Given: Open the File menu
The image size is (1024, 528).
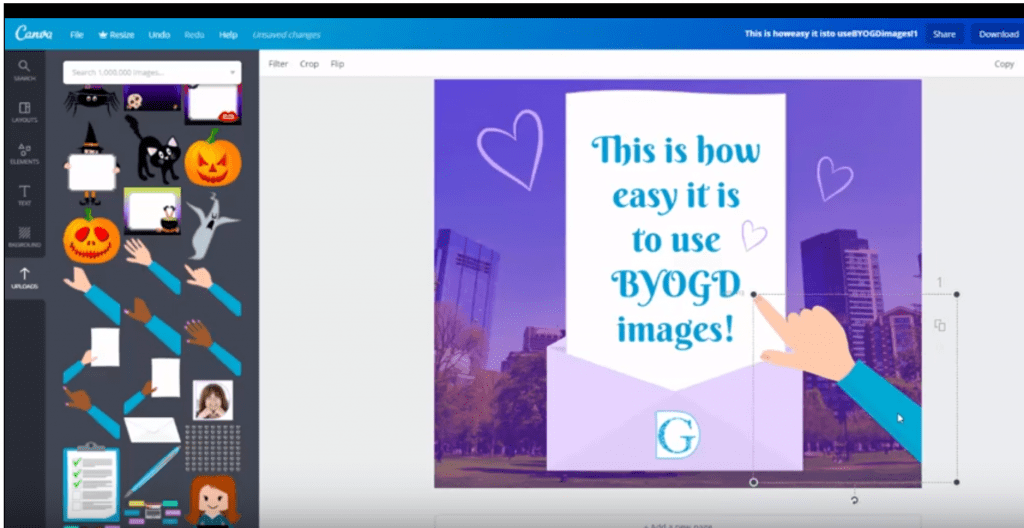Looking at the screenshot, I should [x=76, y=35].
